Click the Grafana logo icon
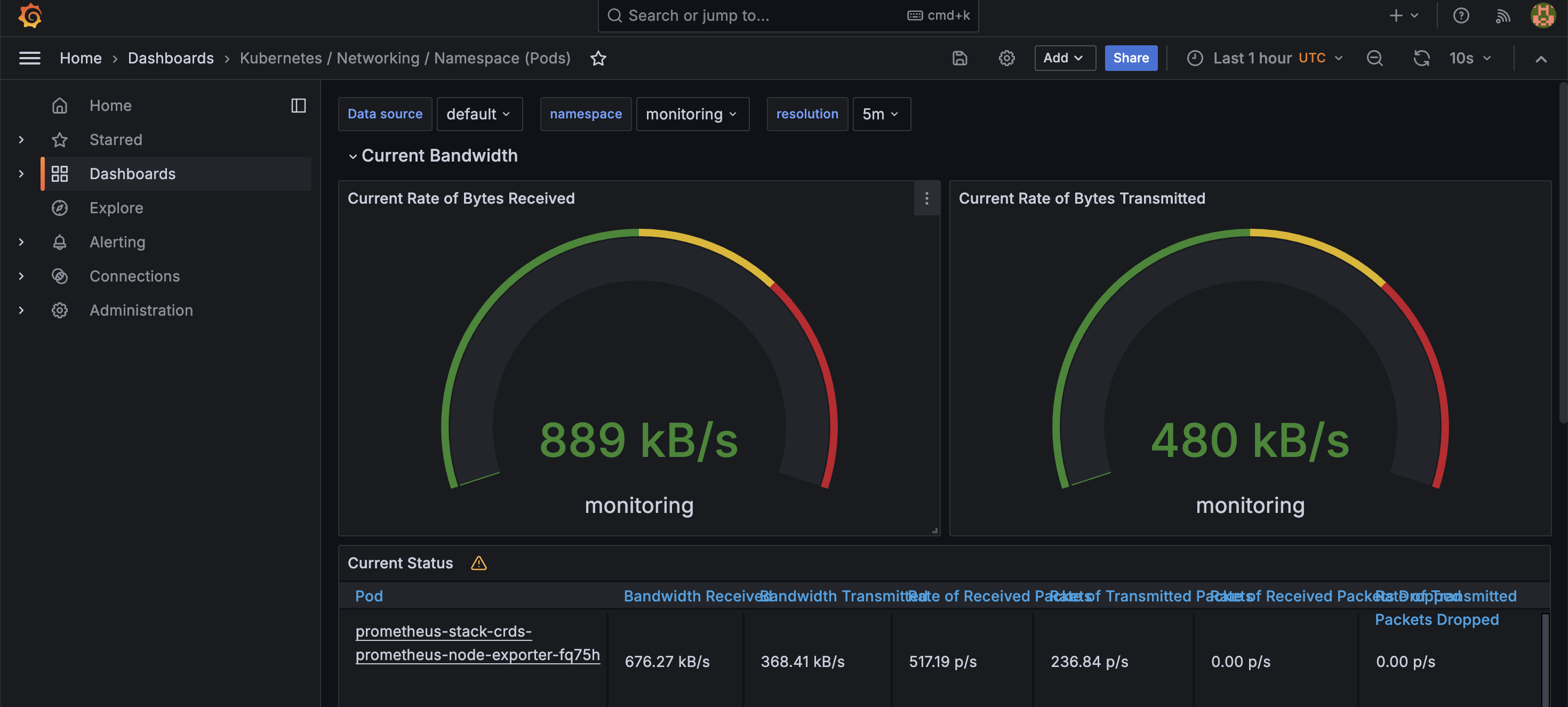Screen dimensions: 1568x707 (x=30, y=16)
